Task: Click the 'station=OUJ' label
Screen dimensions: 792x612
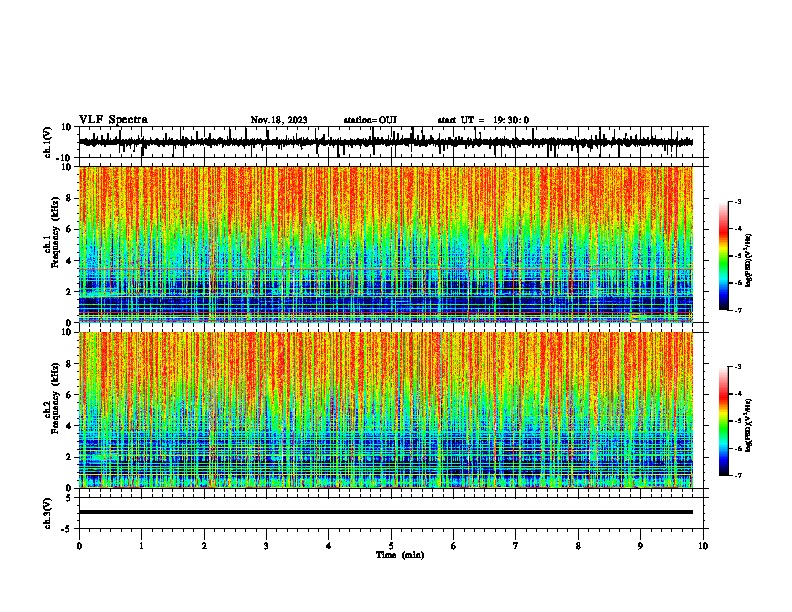Action: click(x=370, y=120)
